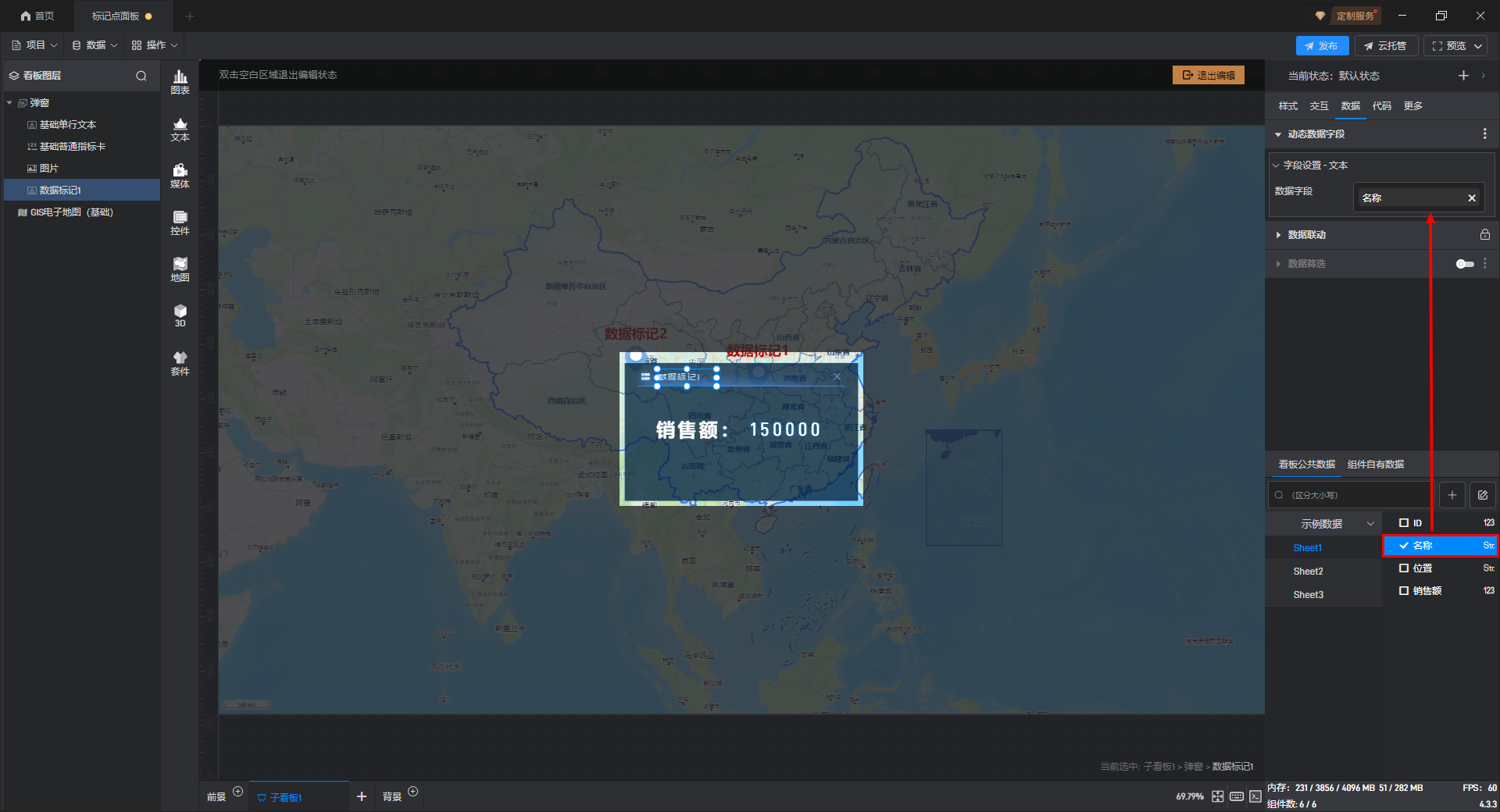This screenshot has height=812, width=1500.
Task: Open the 文本 text component panel
Action: pyautogui.click(x=180, y=129)
